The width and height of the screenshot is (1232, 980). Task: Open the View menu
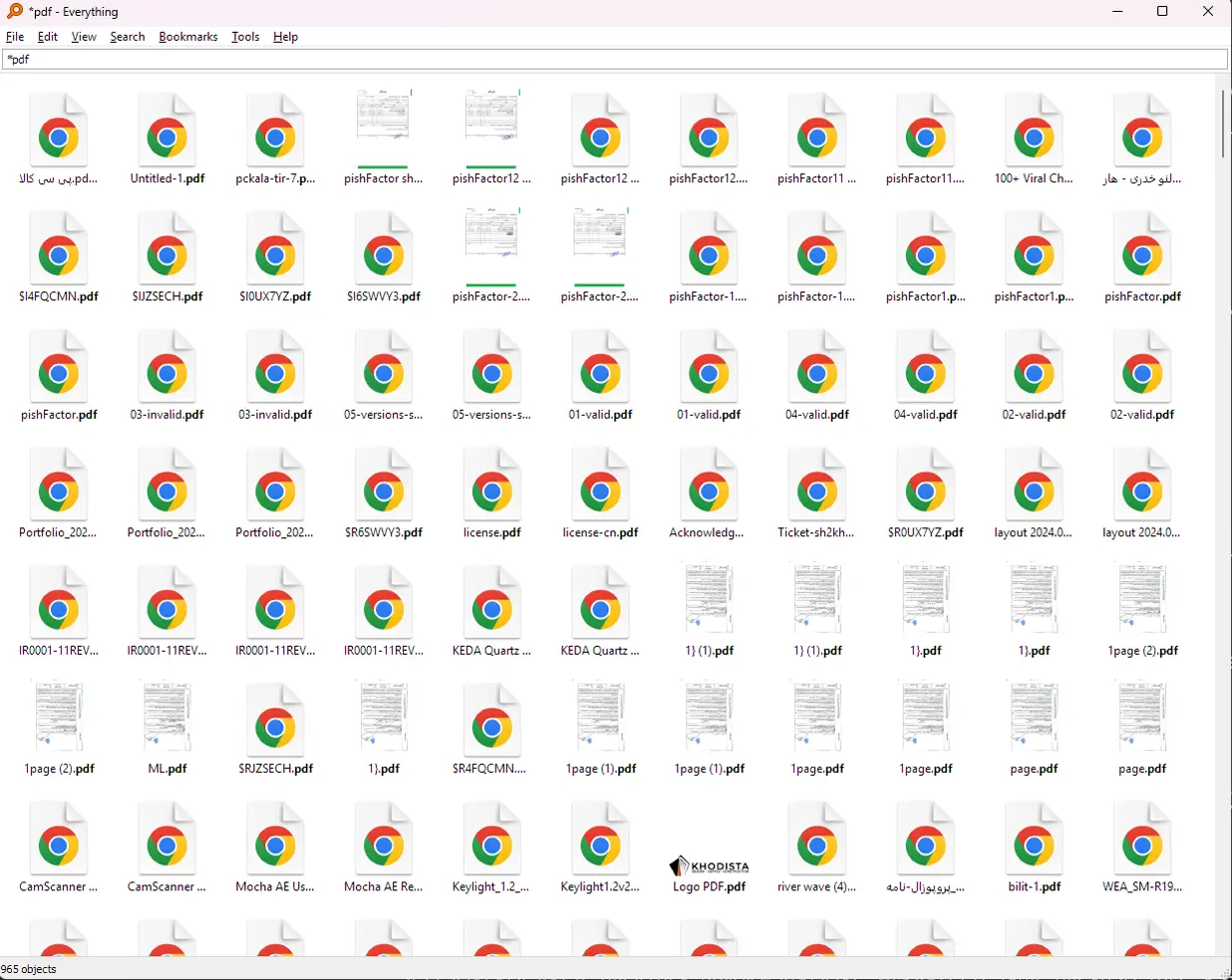[84, 37]
